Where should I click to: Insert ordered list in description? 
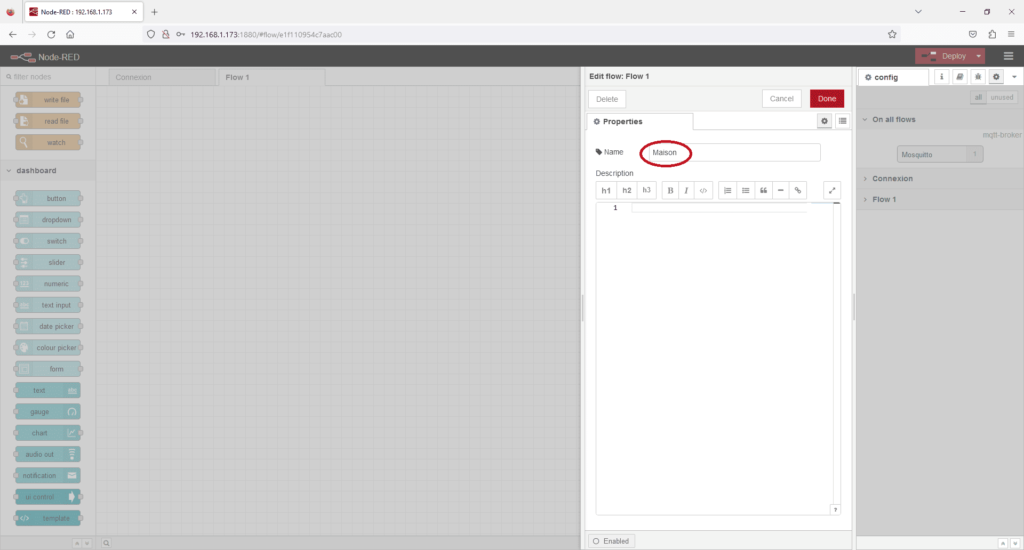[727, 190]
